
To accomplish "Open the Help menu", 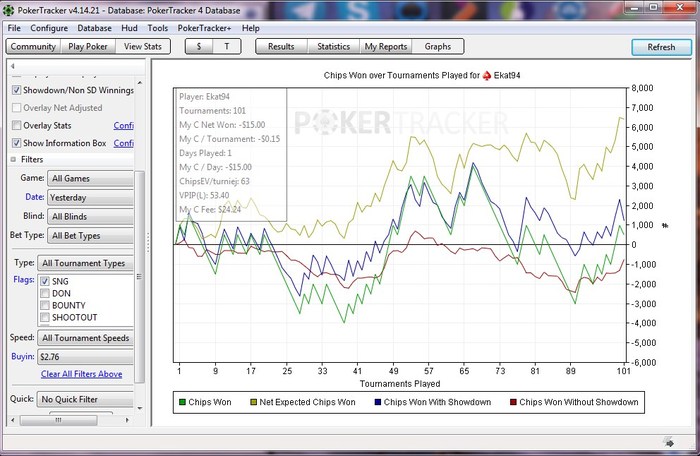I will 250,28.
